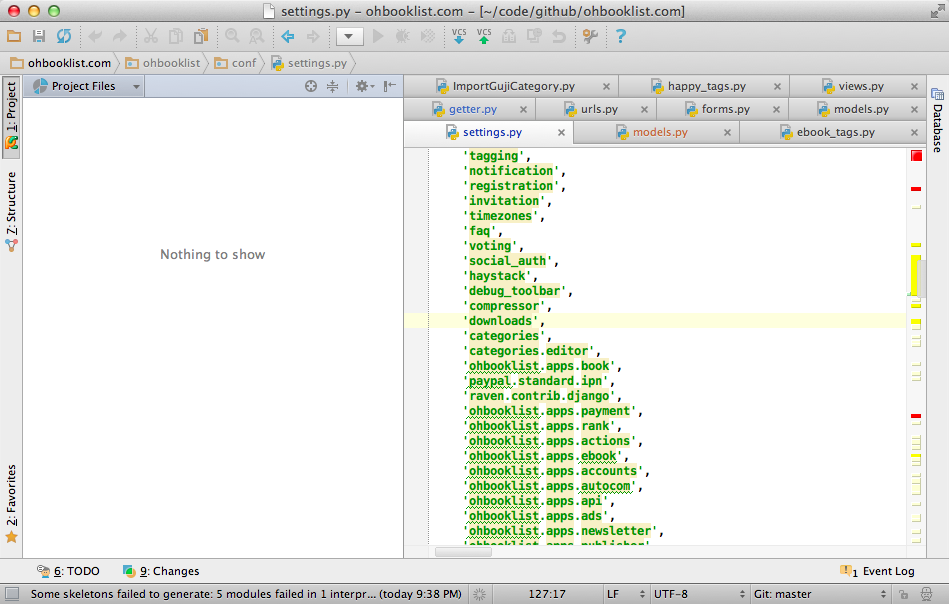This screenshot has width=949, height=604.
Task: Navigate back with the blue left arrow
Action: tap(288, 36)
